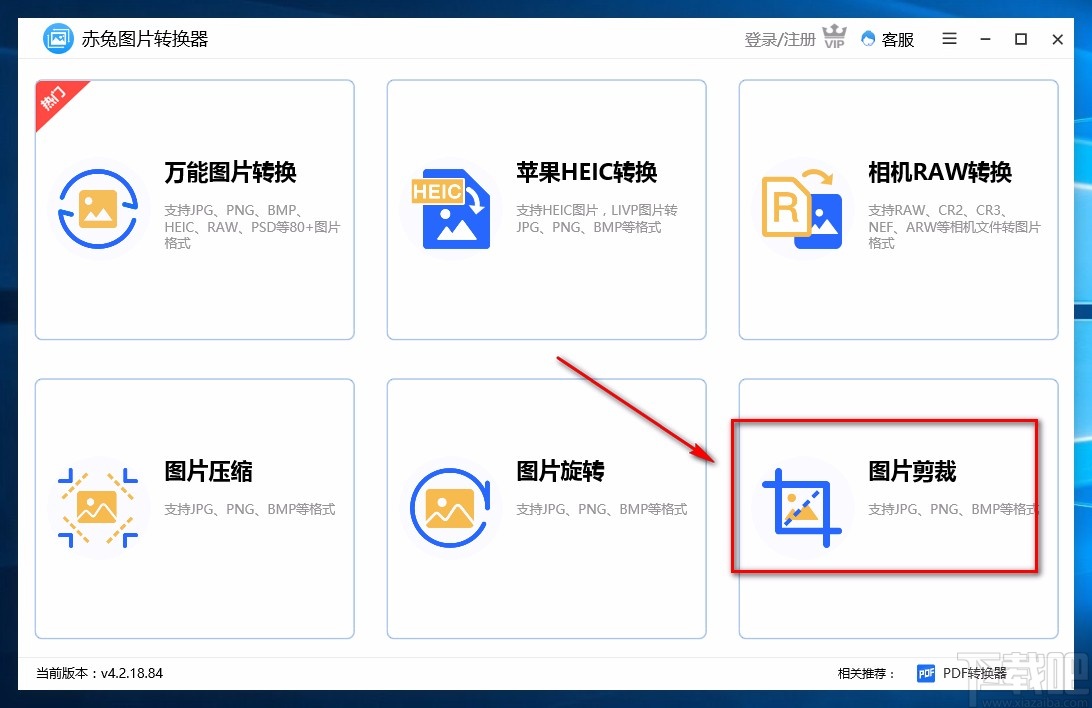Click the PDF转换器 icon in the status bar
This screenshot has height=708, width=1092.
[926, 673]
